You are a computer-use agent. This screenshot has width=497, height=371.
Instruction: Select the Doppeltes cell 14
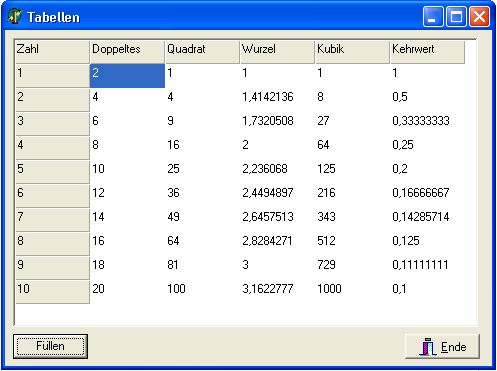[127, 220]
